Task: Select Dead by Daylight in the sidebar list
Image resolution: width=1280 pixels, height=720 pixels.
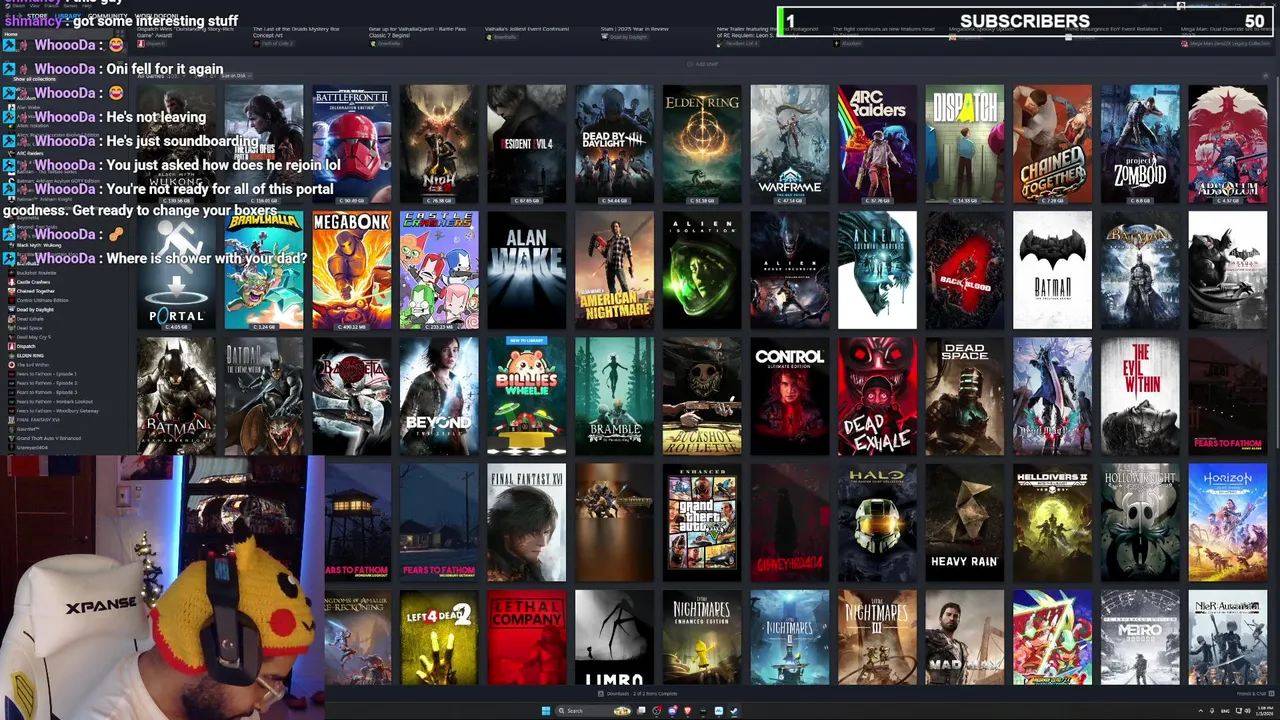Action: pyautogui.click(x=35, y=310)
